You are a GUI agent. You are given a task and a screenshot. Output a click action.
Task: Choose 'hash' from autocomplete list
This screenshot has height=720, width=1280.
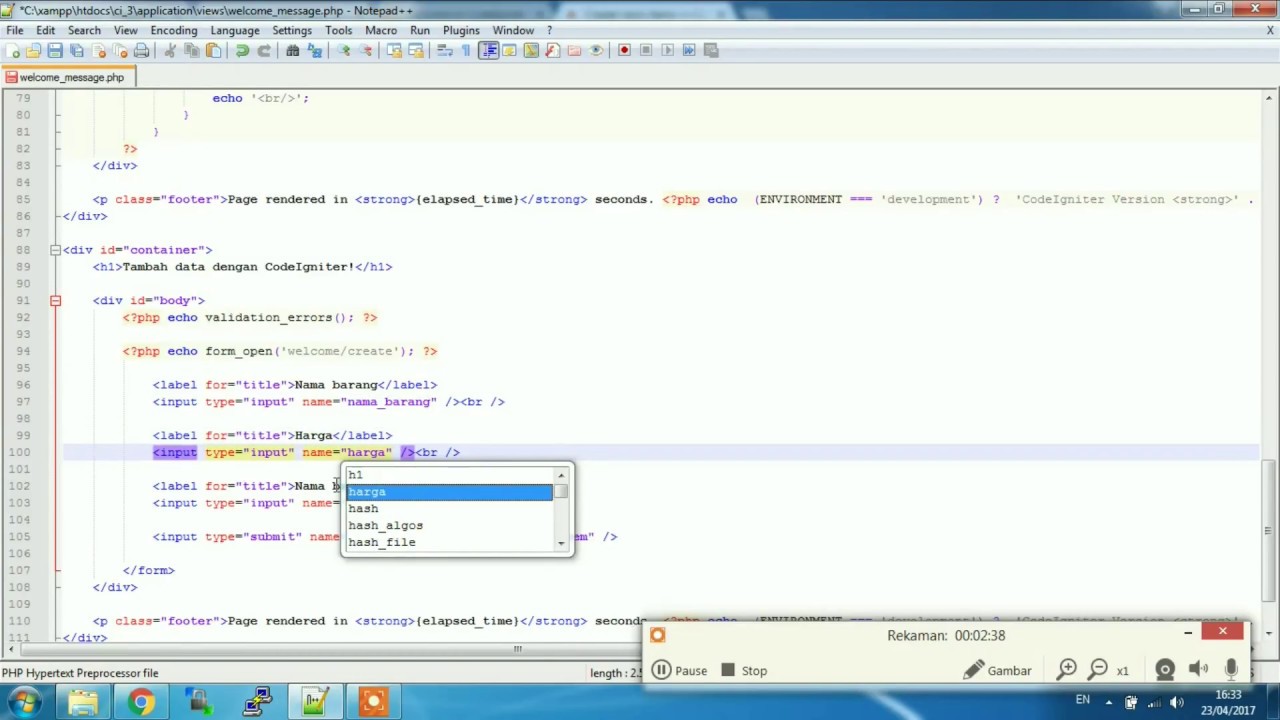[x=449, y=509]
